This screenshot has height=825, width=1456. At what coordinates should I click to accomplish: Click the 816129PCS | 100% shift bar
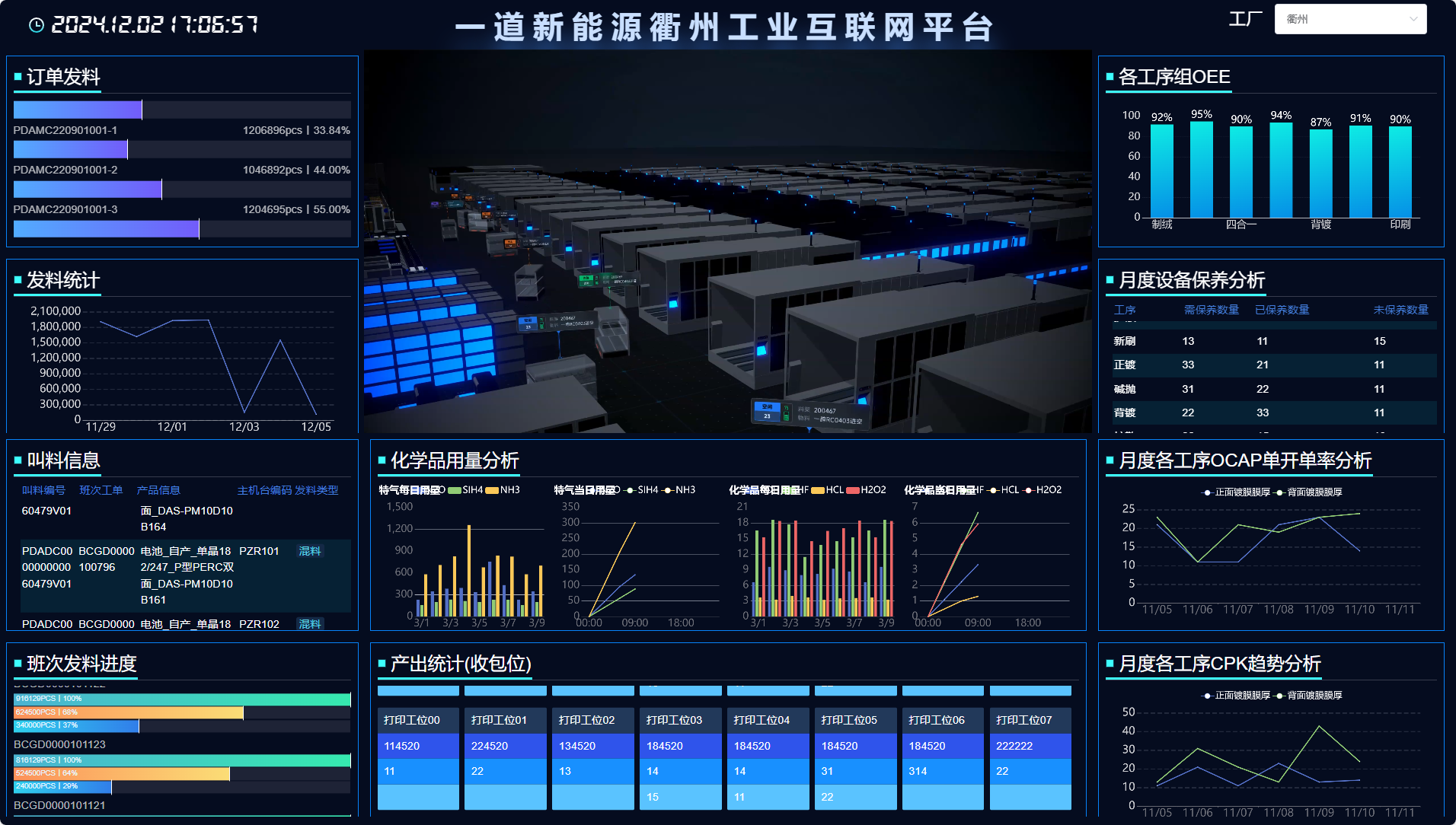[182, 760]
